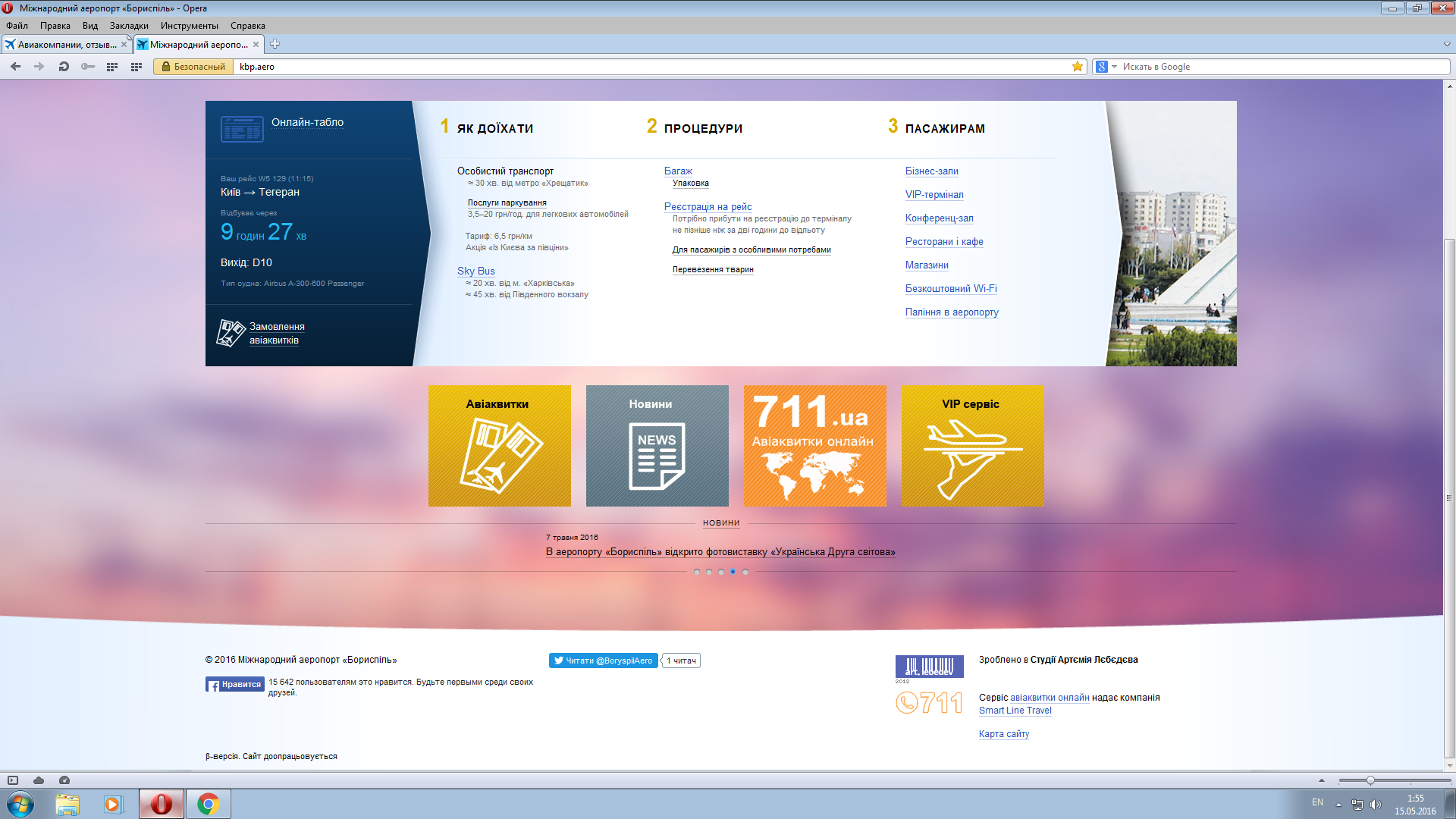
Task: Click the zoom slider in status bar
Action: pos(1370,780)
